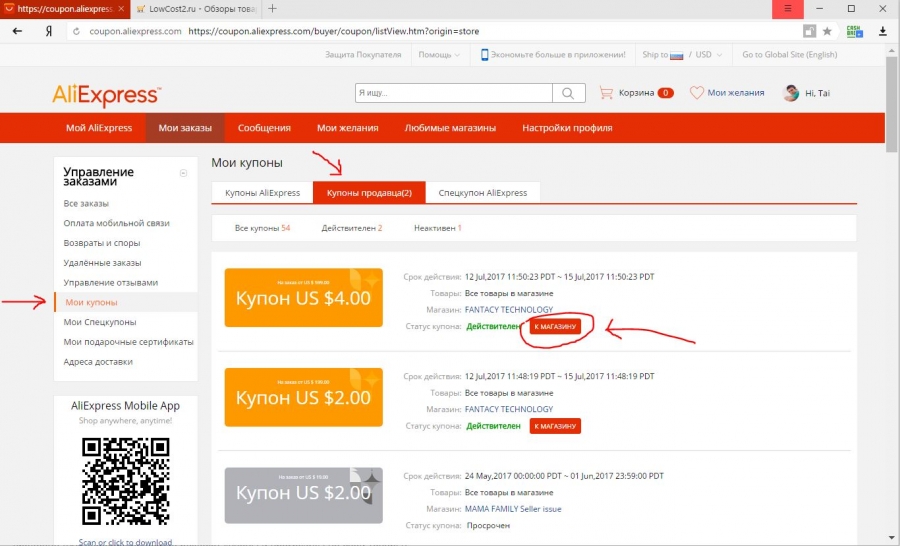The width and height of the screenshot is (900, 546).
Task: Expand the Помощь dropdown
Action: (x=439, y=55)
